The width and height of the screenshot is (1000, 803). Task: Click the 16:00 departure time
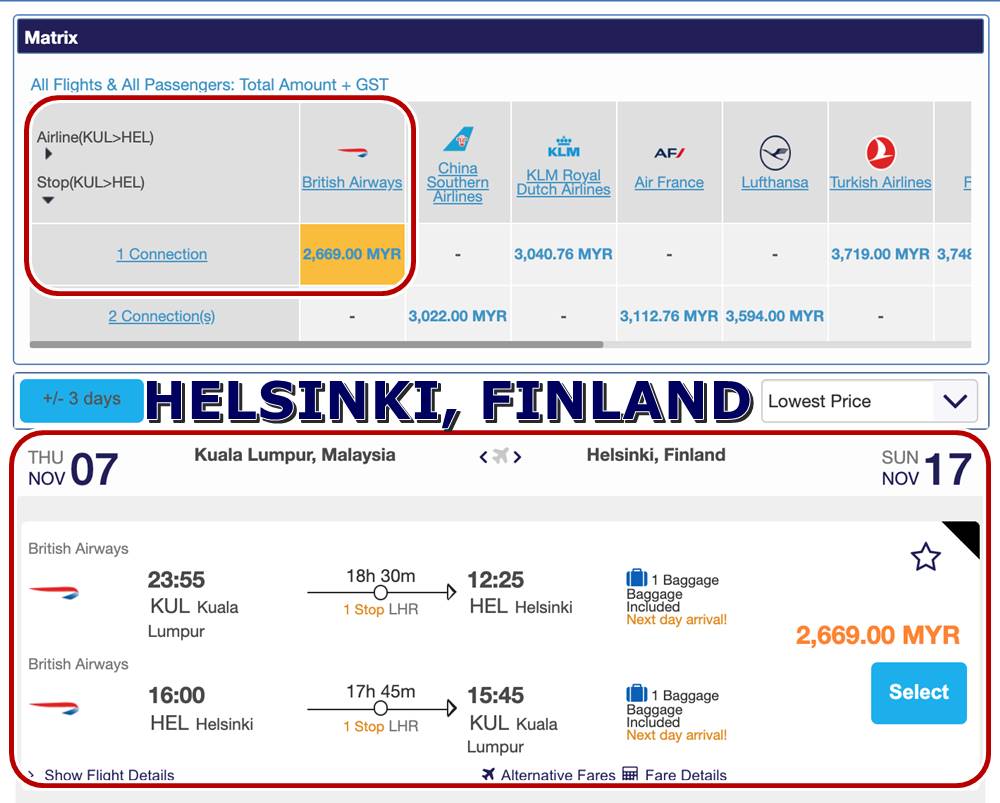point(176,695)
